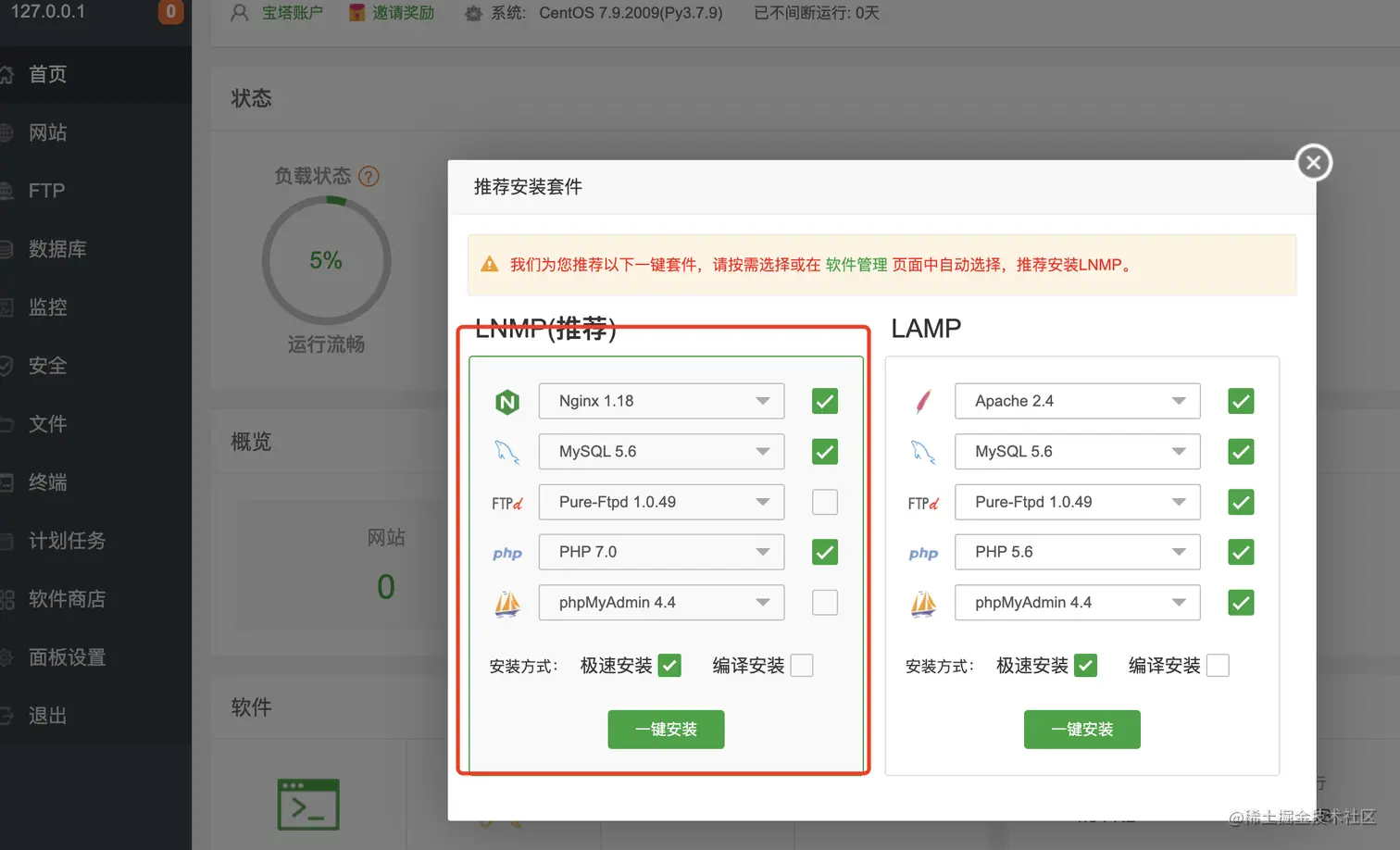Follow the 软件管理 link in notice
The height and width of the screenshot is (850, 1400).
point(856,265)
